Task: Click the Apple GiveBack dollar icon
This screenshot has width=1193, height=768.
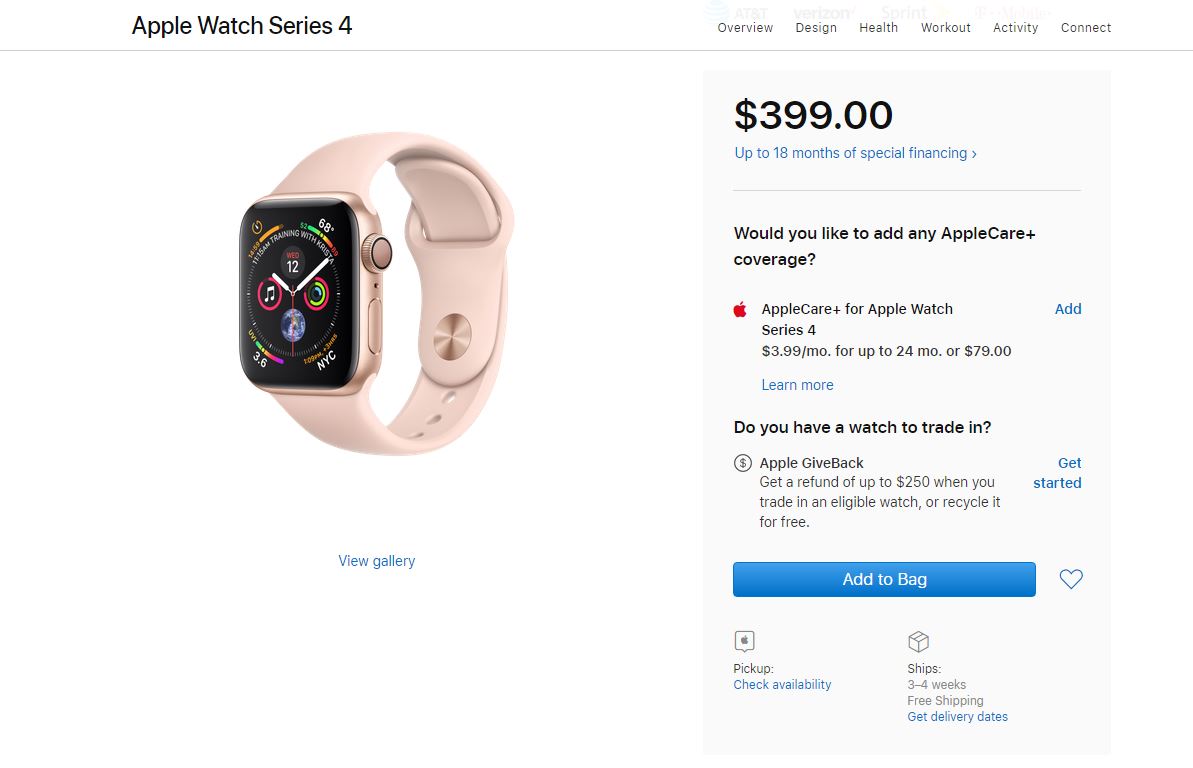Action: [743, 463]
